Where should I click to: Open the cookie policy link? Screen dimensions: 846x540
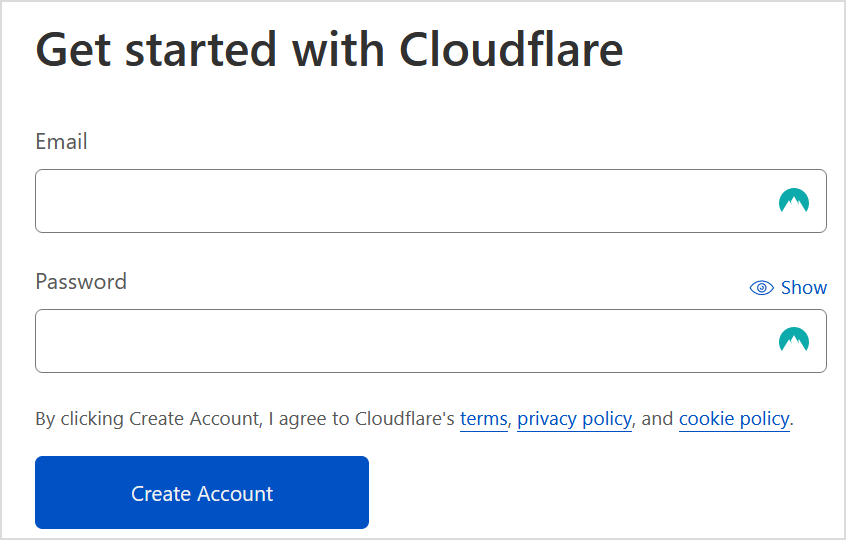click(734, 419)
